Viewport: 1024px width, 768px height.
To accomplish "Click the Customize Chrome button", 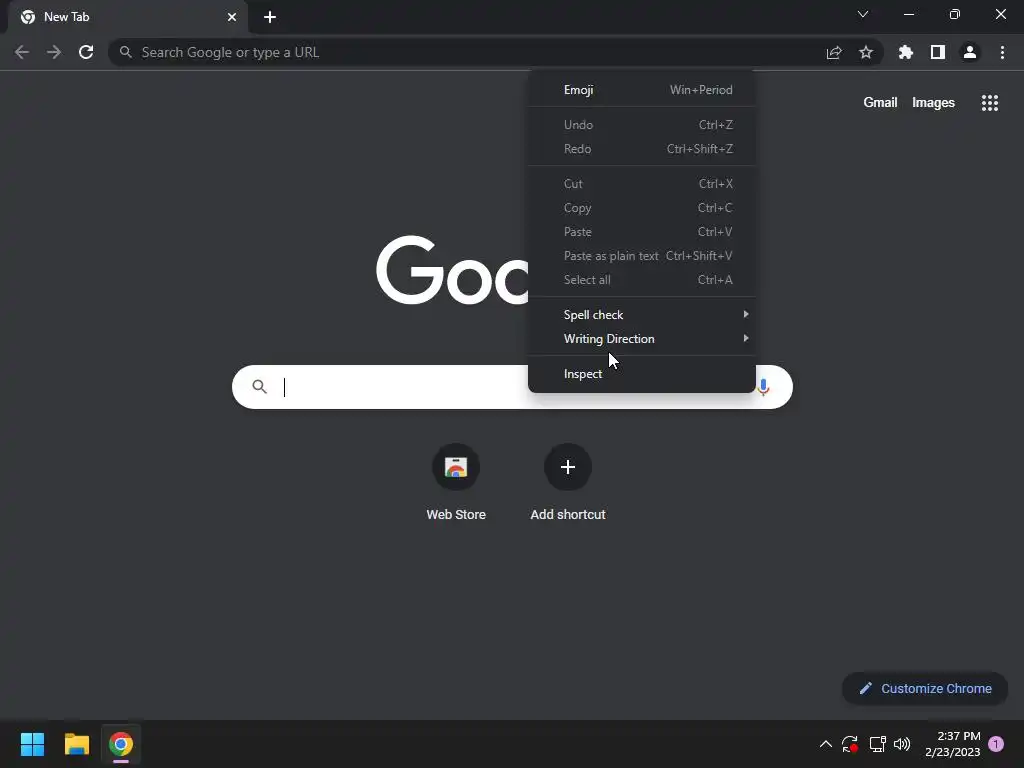I will 925,688.
